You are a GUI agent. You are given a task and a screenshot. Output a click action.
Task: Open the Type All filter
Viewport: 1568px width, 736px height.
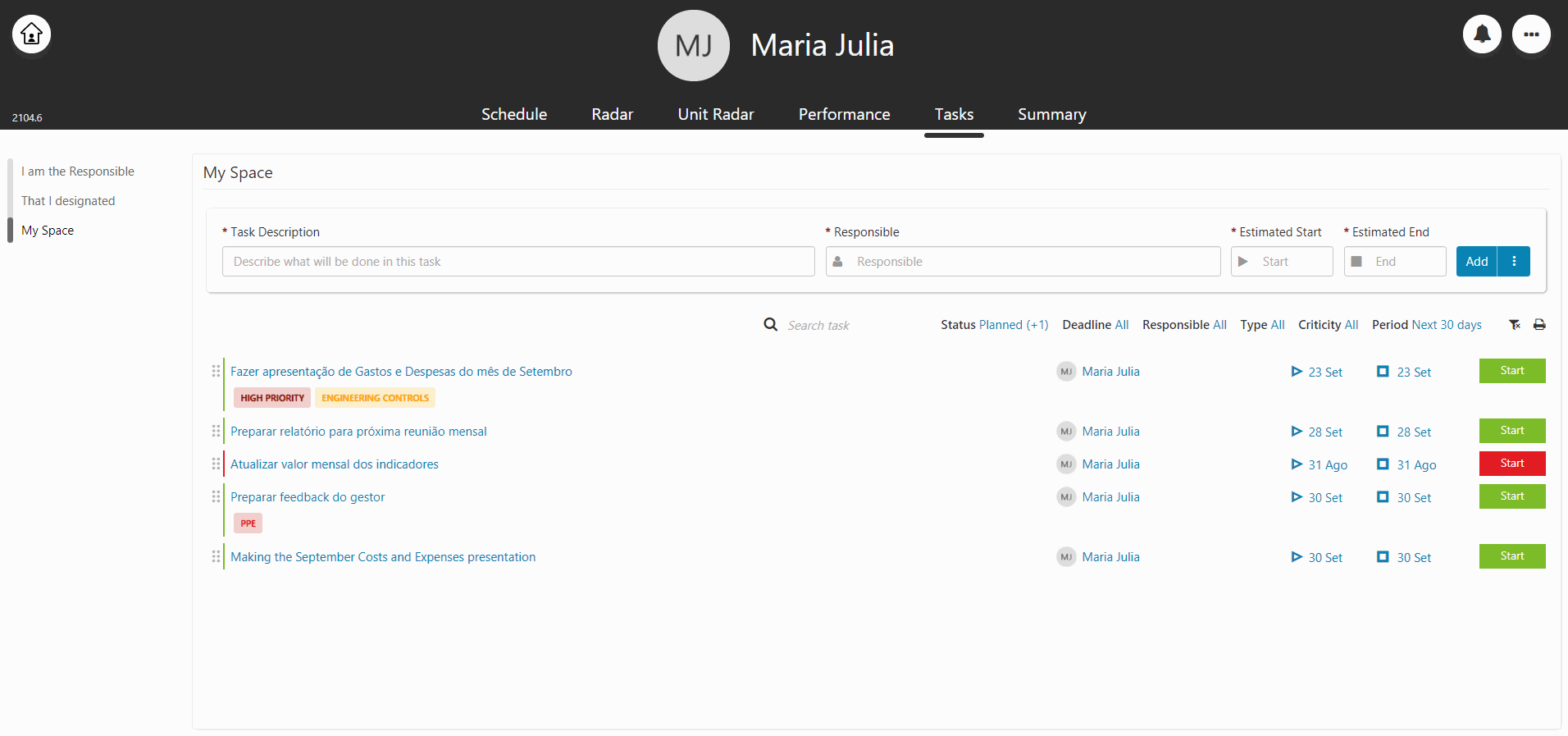pos(1262,325)
